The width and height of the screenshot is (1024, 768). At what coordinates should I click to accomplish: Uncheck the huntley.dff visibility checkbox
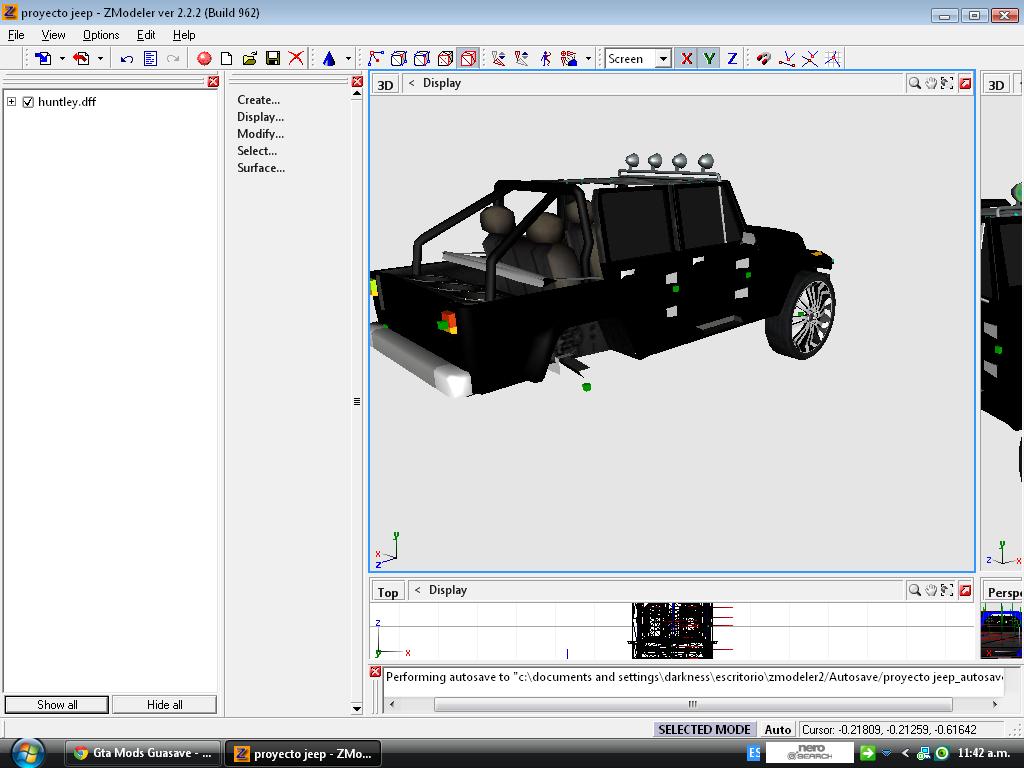pos(28,102)
